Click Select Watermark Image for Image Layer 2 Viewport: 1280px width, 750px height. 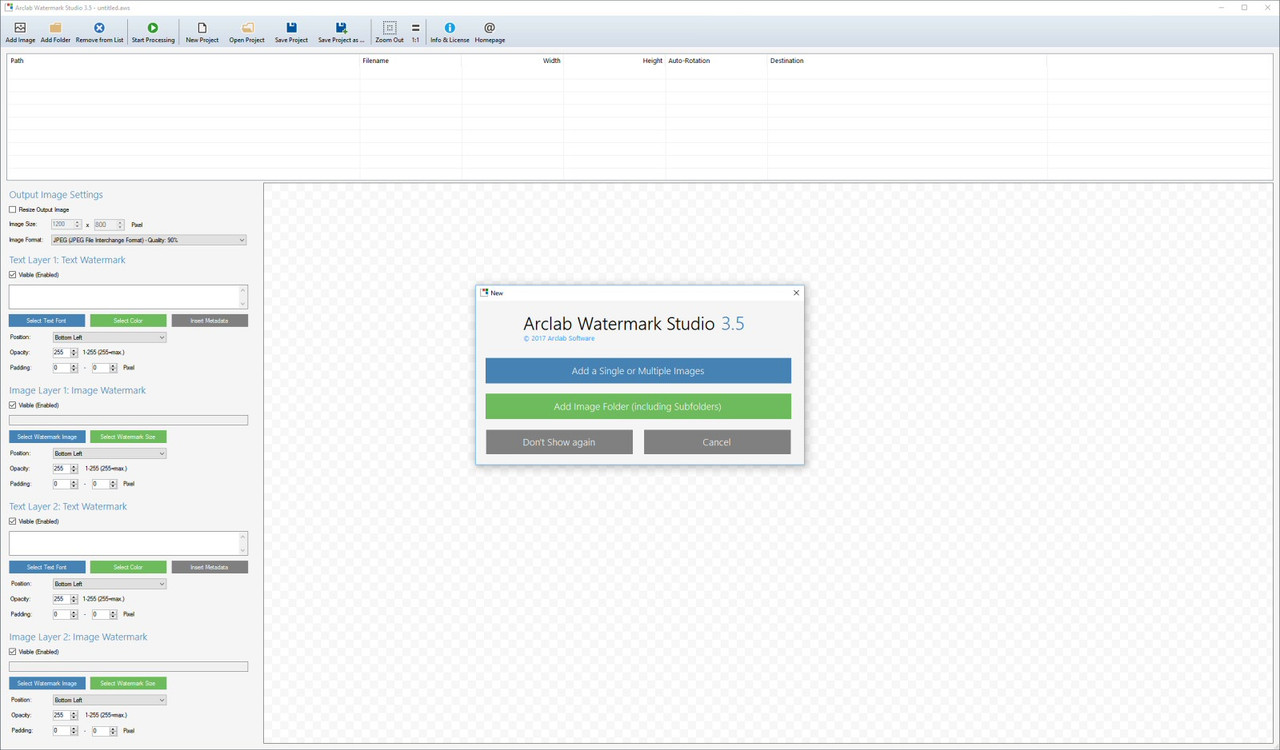pyautogui.click(x=47, y=683)
